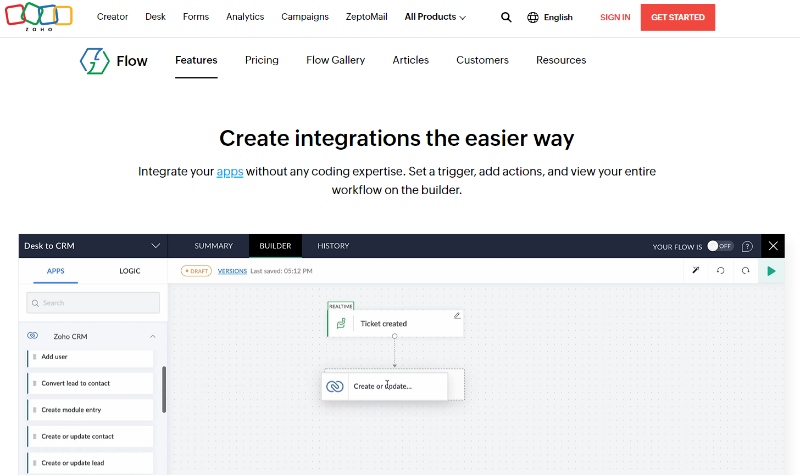Click the edit pencil on Ticket created
The image size is (800, 476).
[x=457, y=315]
